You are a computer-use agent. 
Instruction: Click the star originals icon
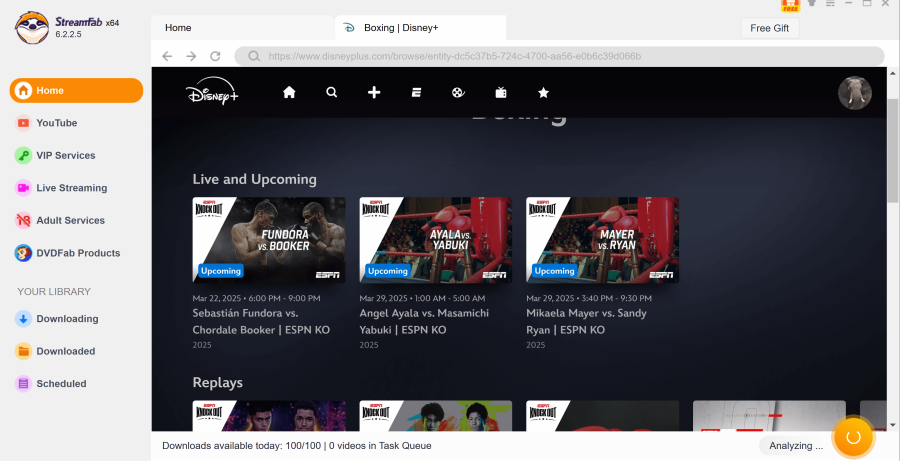pos(543,93)
